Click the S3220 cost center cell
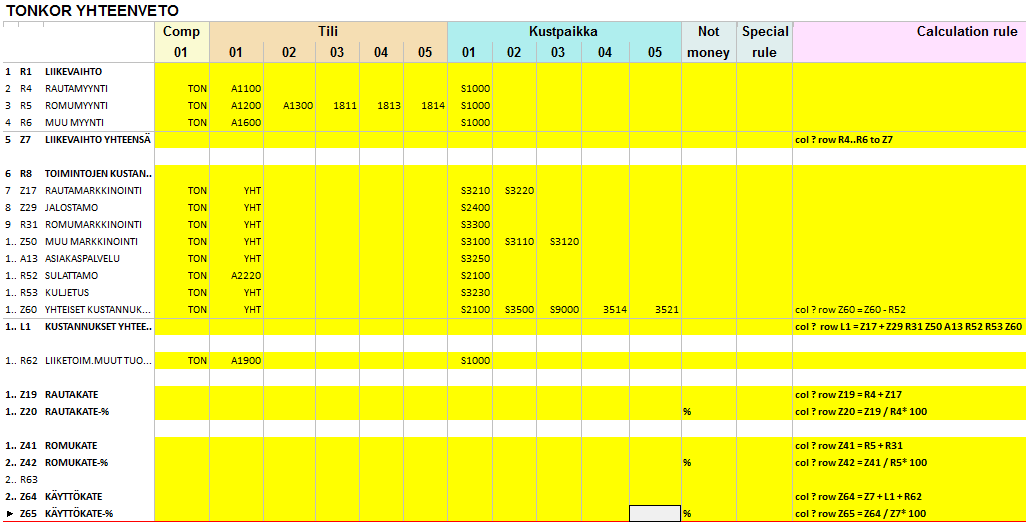This screenshot has width=1032, height=530. pos(520,191)
